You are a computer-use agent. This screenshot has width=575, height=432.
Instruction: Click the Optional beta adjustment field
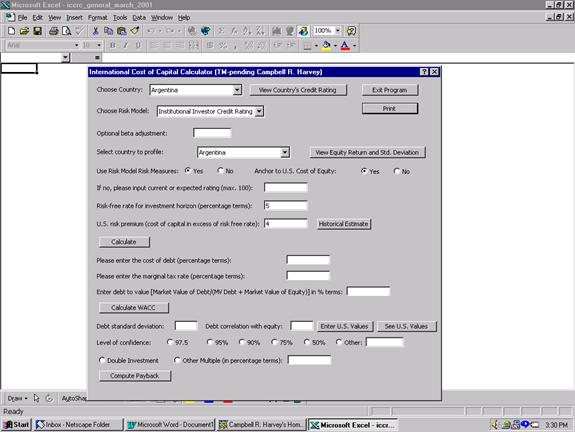click(x=212, y=133)
